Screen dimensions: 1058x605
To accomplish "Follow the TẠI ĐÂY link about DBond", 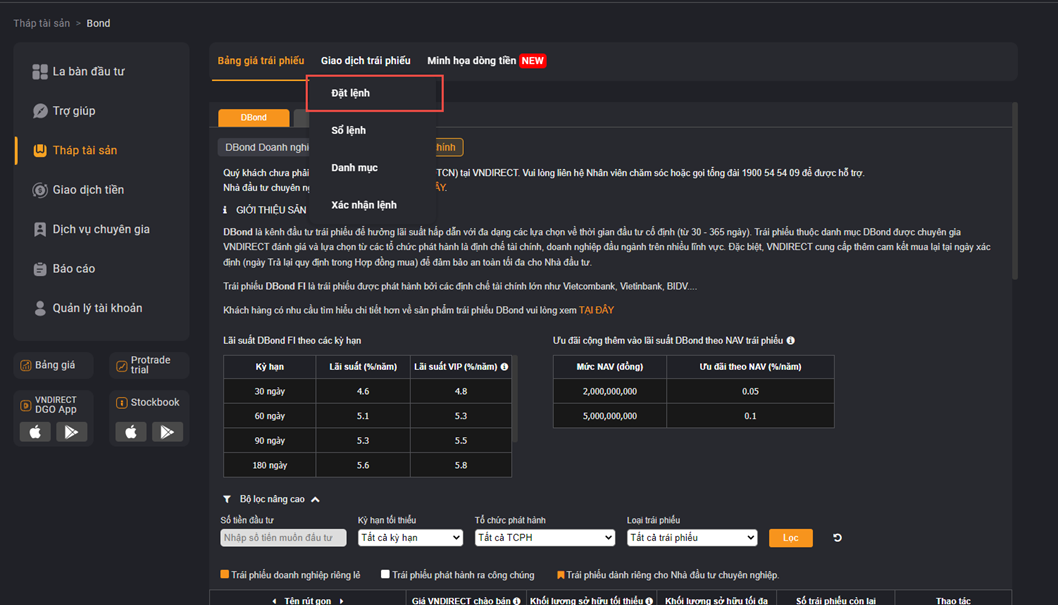I will 596,310.
